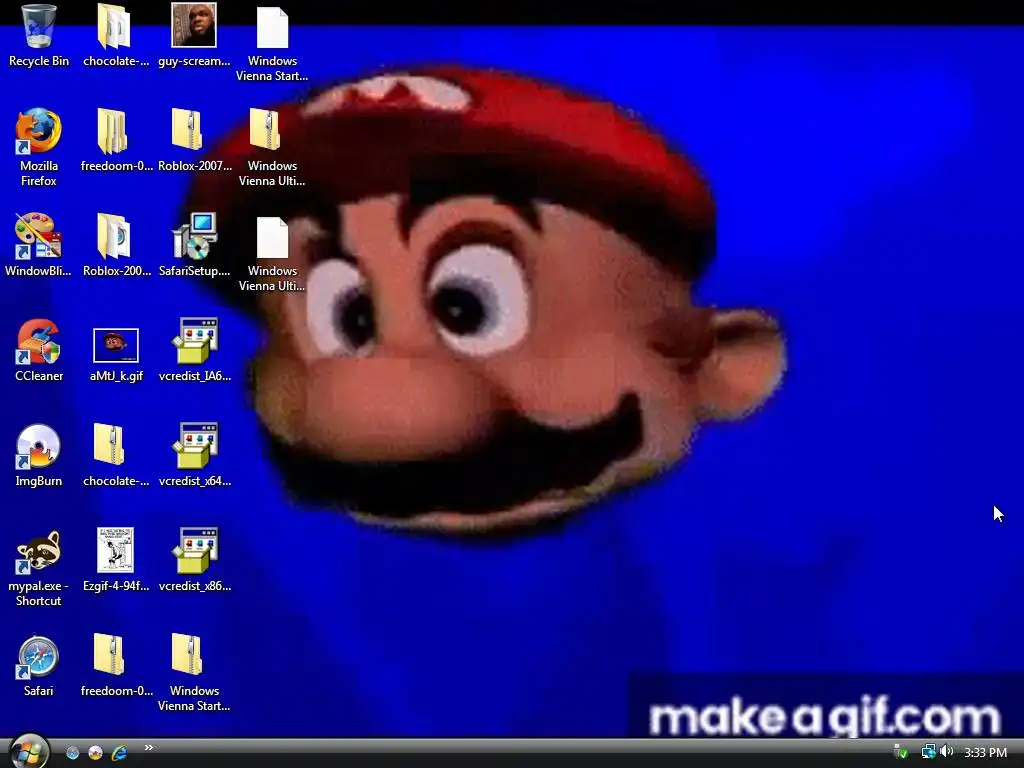Image resolution: width=1024 pixels, height=768 pixels.
Task: Click the 3:33 PM clock
Action: [985, 753]
